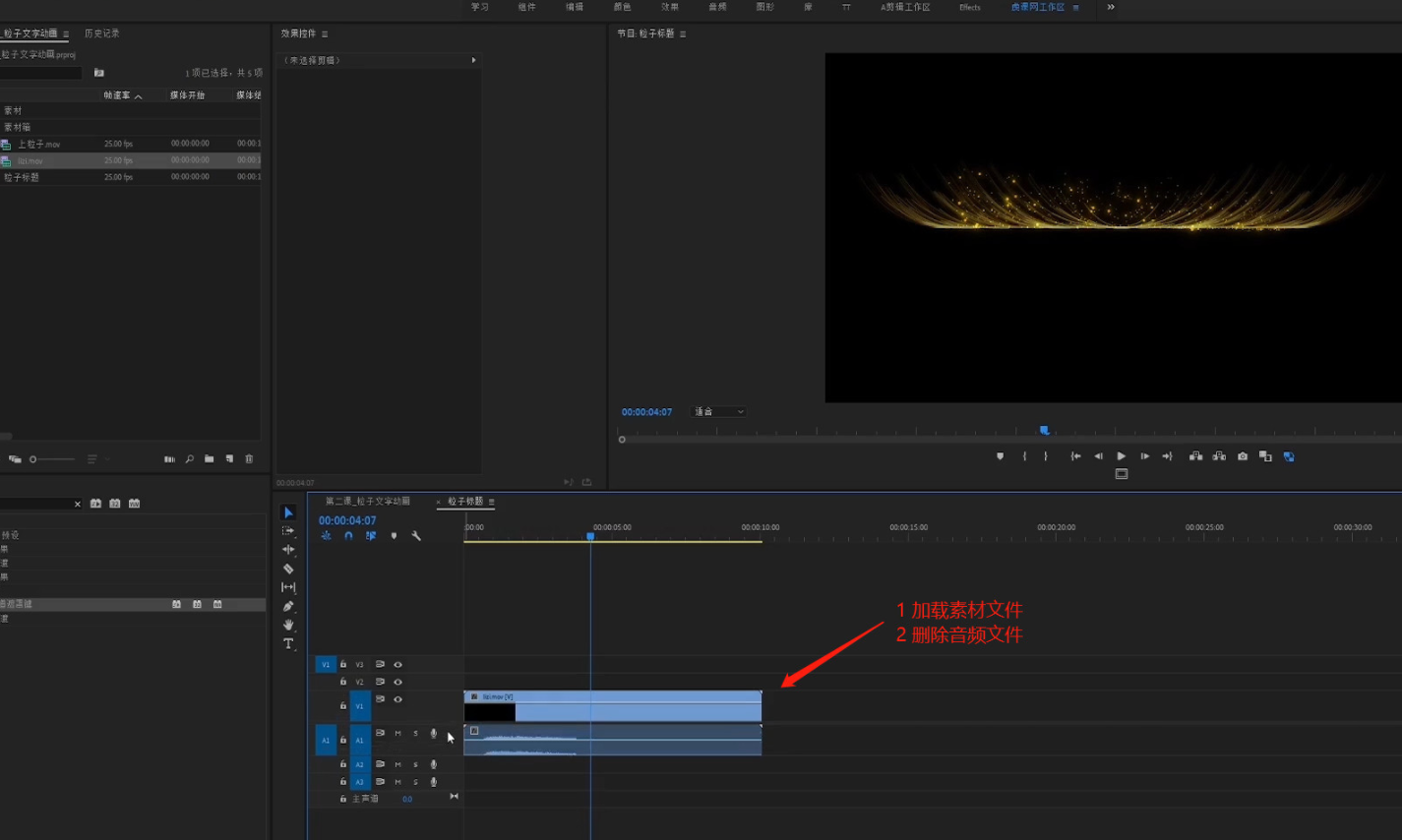Delete selected project item with trash icon

[249, 459]
